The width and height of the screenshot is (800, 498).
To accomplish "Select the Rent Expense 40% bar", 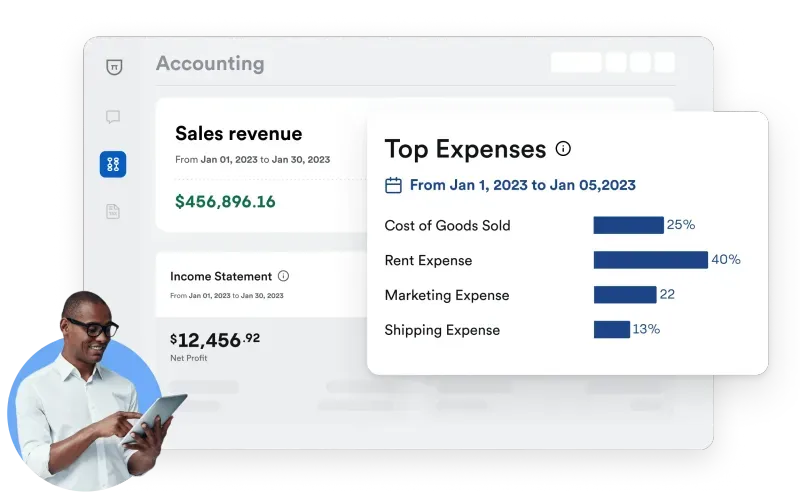I will click(650, 260).
